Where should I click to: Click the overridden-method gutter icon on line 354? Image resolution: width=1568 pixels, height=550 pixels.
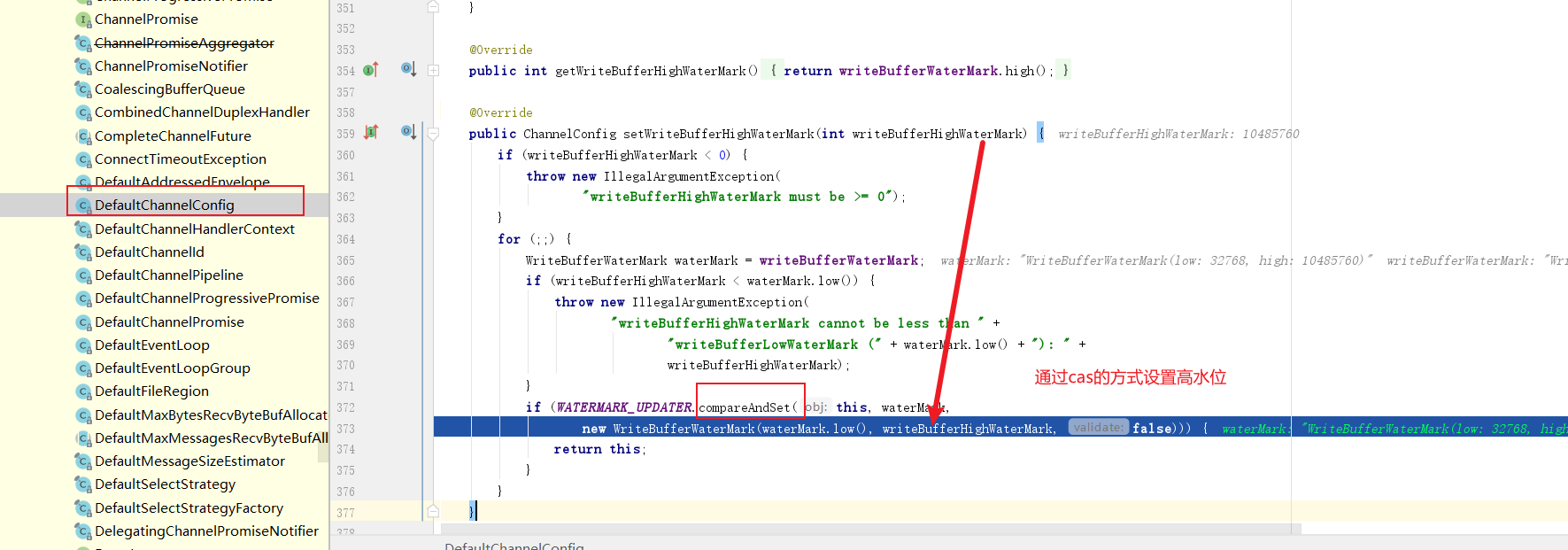408,69
